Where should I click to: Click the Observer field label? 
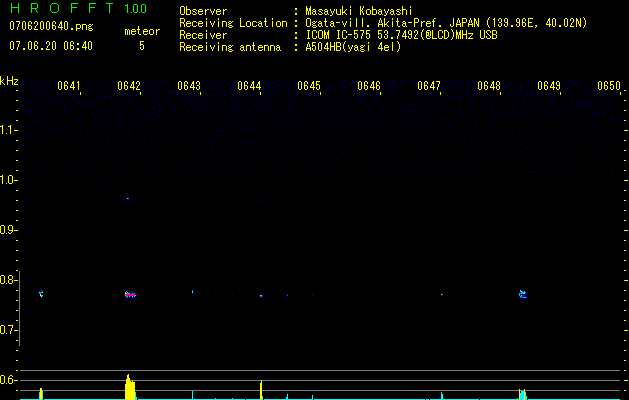tap(203, 11)
